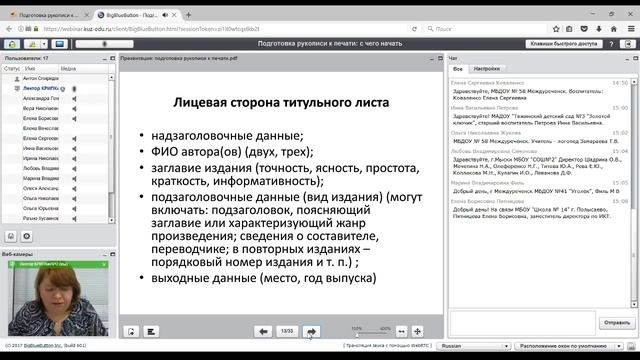Maximize the webcam panel 'Веб-камеры'
640x360 pixels.
(x=113, y=254)
